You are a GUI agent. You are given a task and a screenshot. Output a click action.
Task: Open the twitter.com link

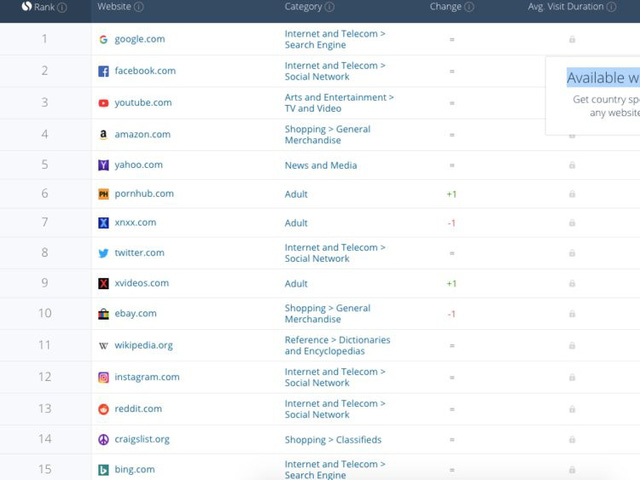coord(139,253)
